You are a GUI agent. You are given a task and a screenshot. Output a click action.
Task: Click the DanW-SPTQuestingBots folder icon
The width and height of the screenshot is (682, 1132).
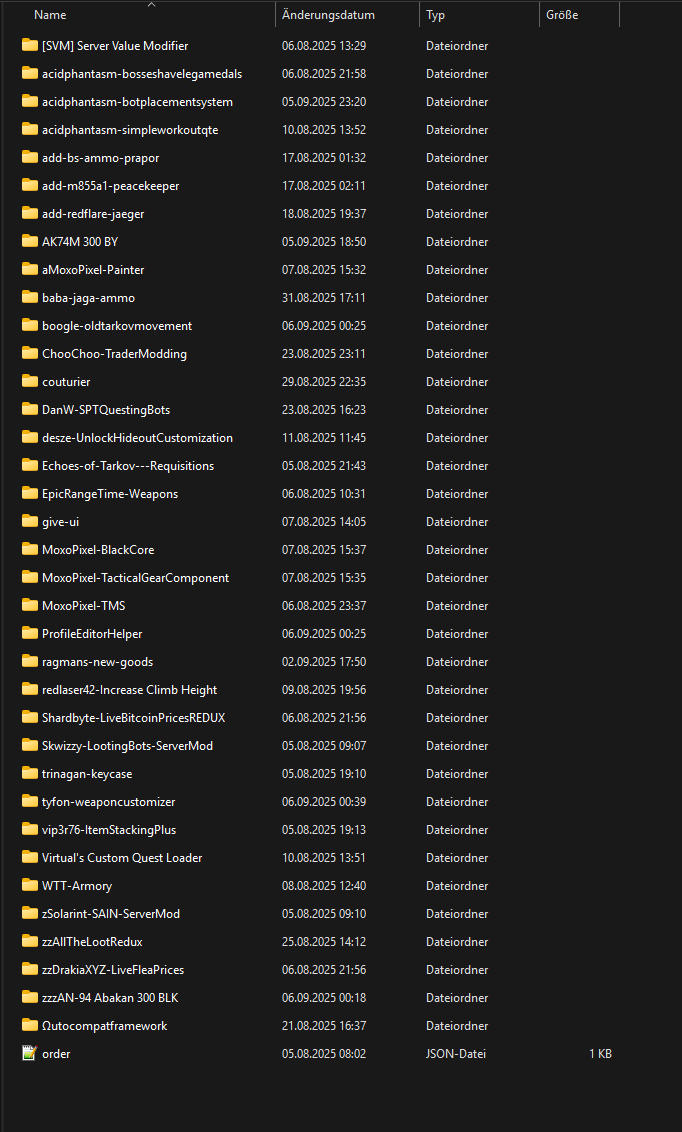point(30,409)
